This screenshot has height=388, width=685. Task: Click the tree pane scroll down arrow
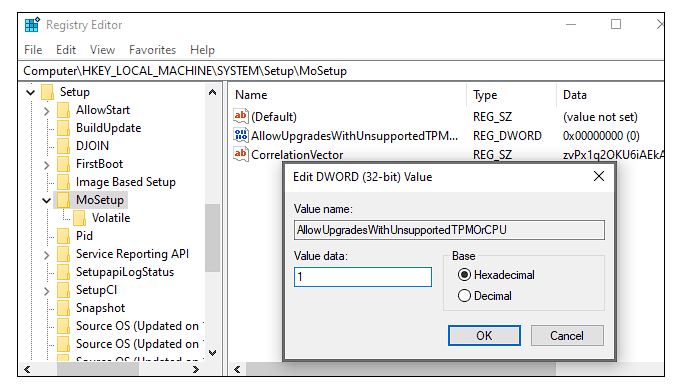tap(212, 353)
